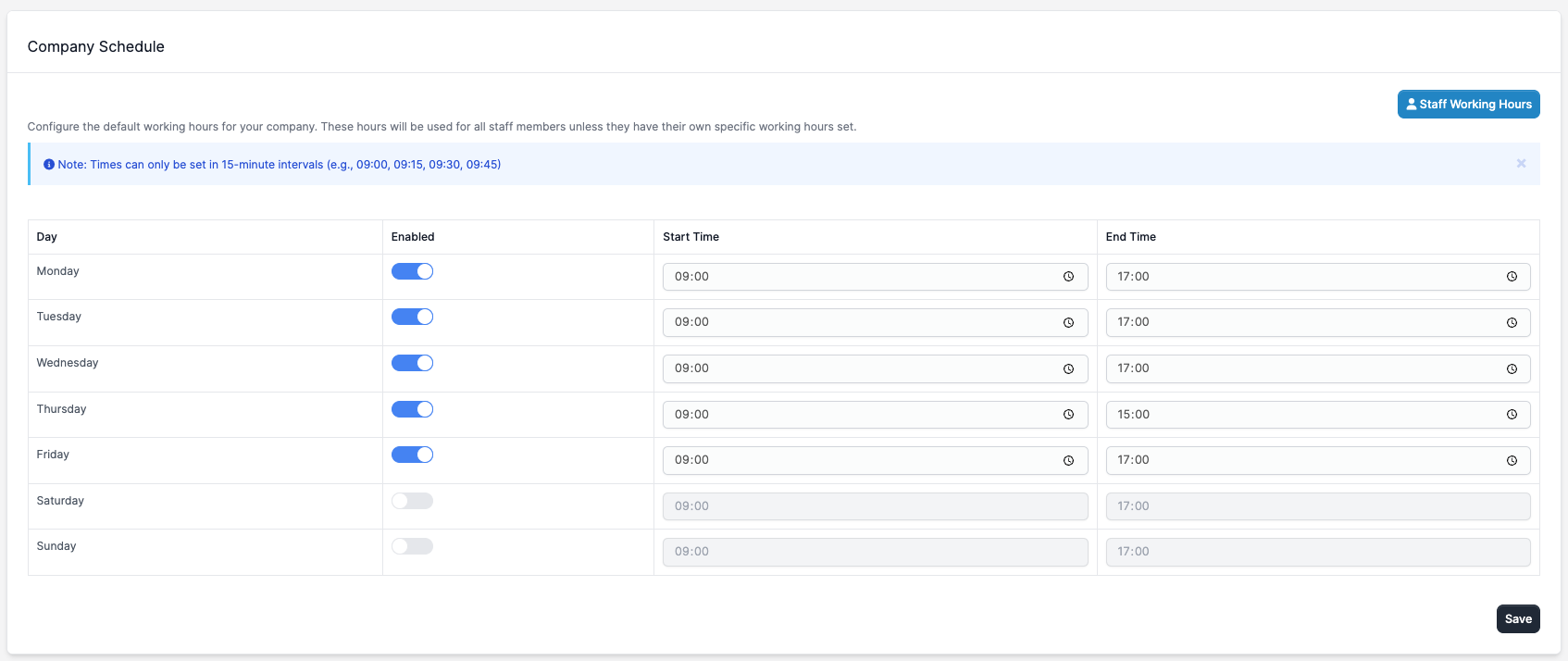1568x661 pixels.
Task: Click the Thursday end time 15:00 field
Action: (1305, 415)
